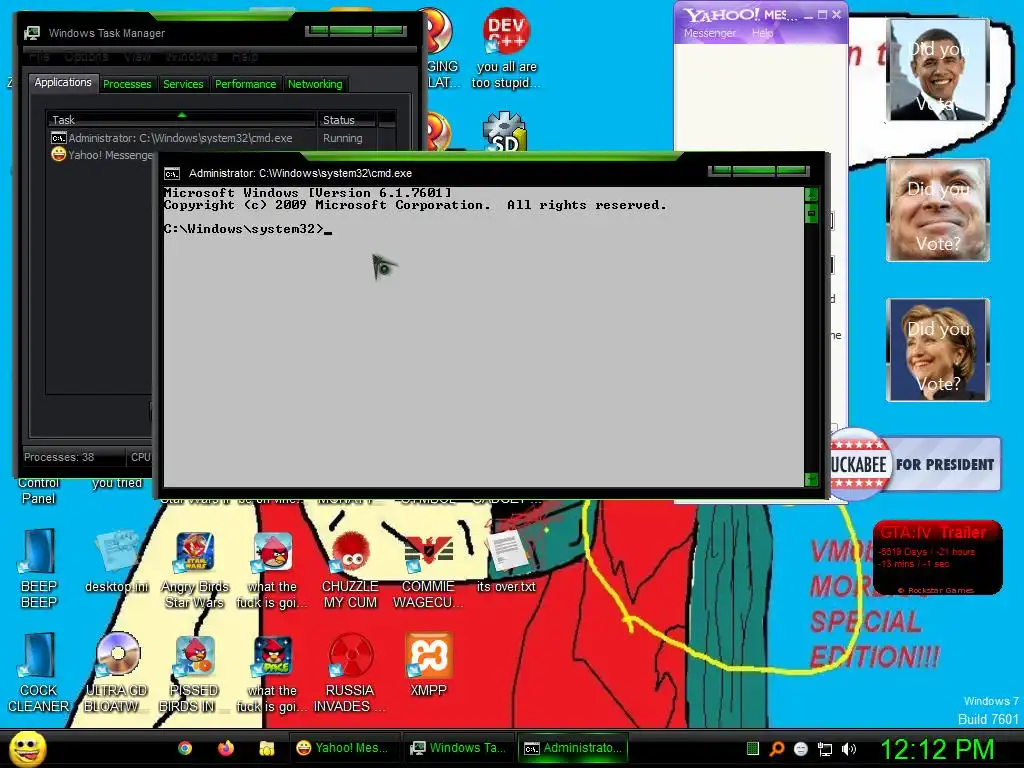This screenshot has height=768, width=1024.
Task: Click the Control Panel desktop label
Action: tap(39, 490)
